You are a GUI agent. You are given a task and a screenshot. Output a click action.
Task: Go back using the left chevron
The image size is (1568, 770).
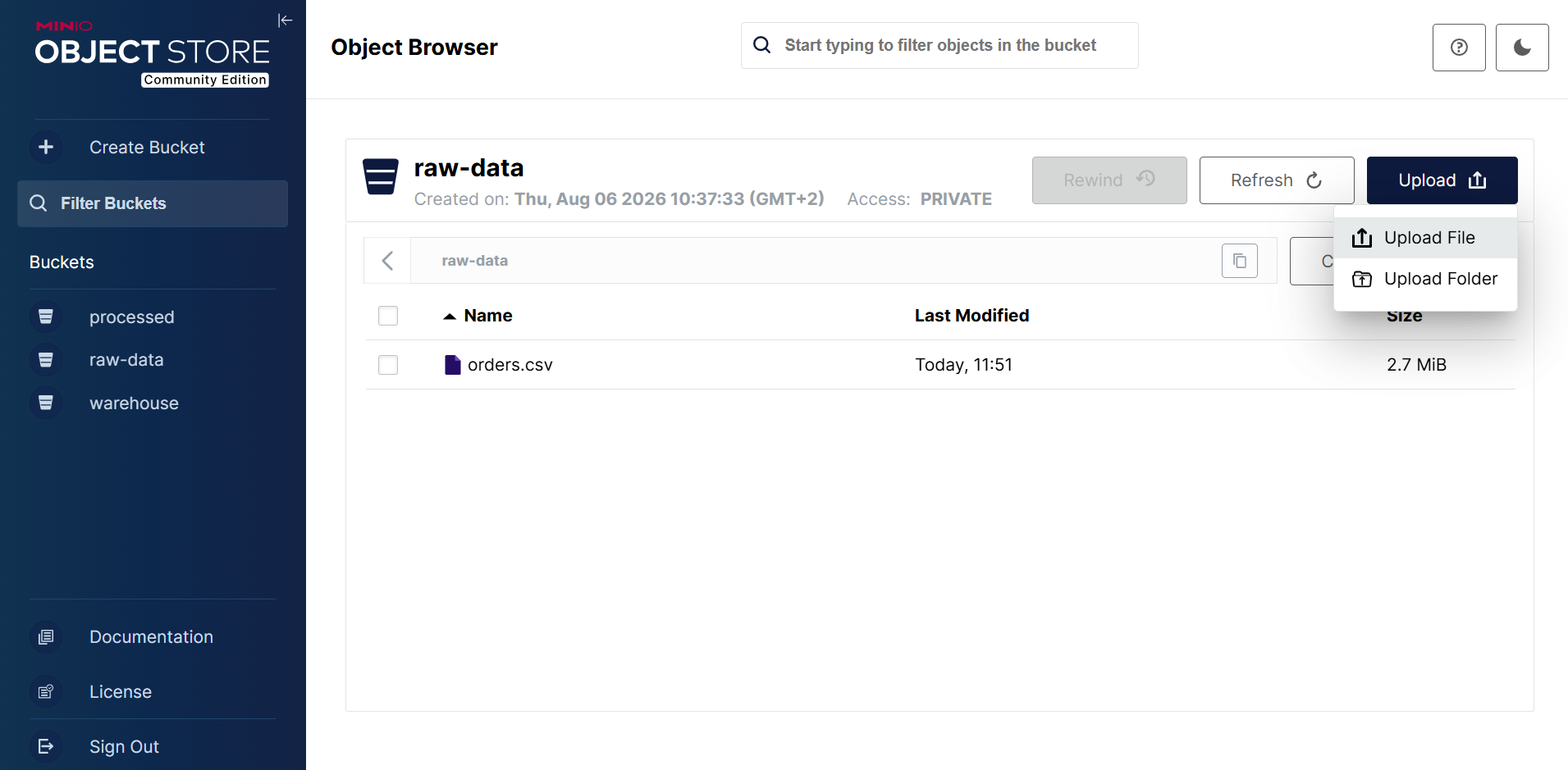[387, 261]
